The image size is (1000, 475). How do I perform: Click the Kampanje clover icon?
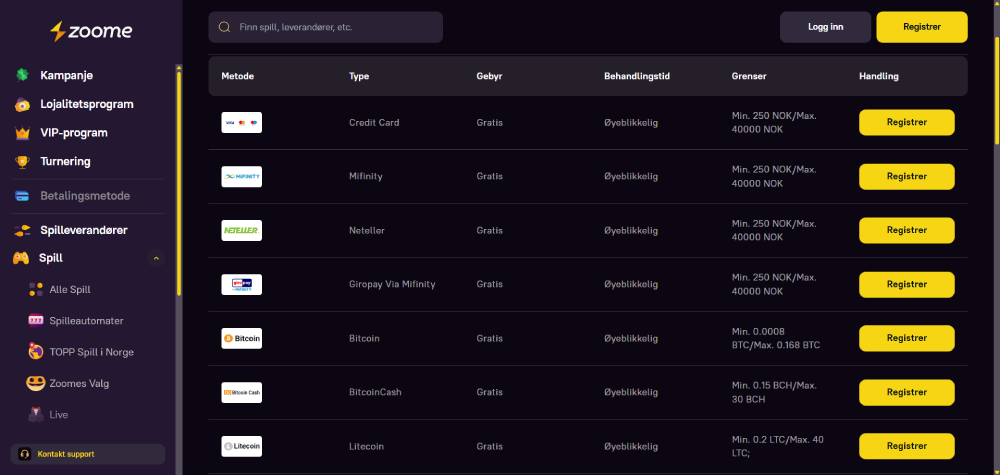21,75
